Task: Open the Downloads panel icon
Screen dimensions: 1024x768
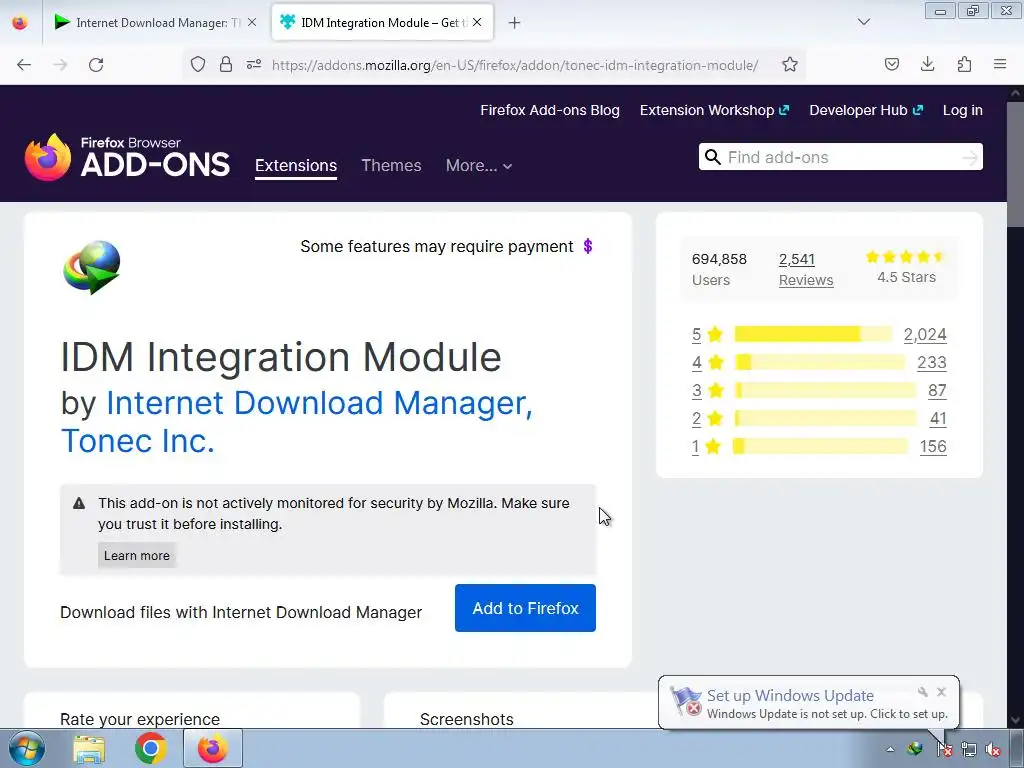Action: [x=927, y=64]
